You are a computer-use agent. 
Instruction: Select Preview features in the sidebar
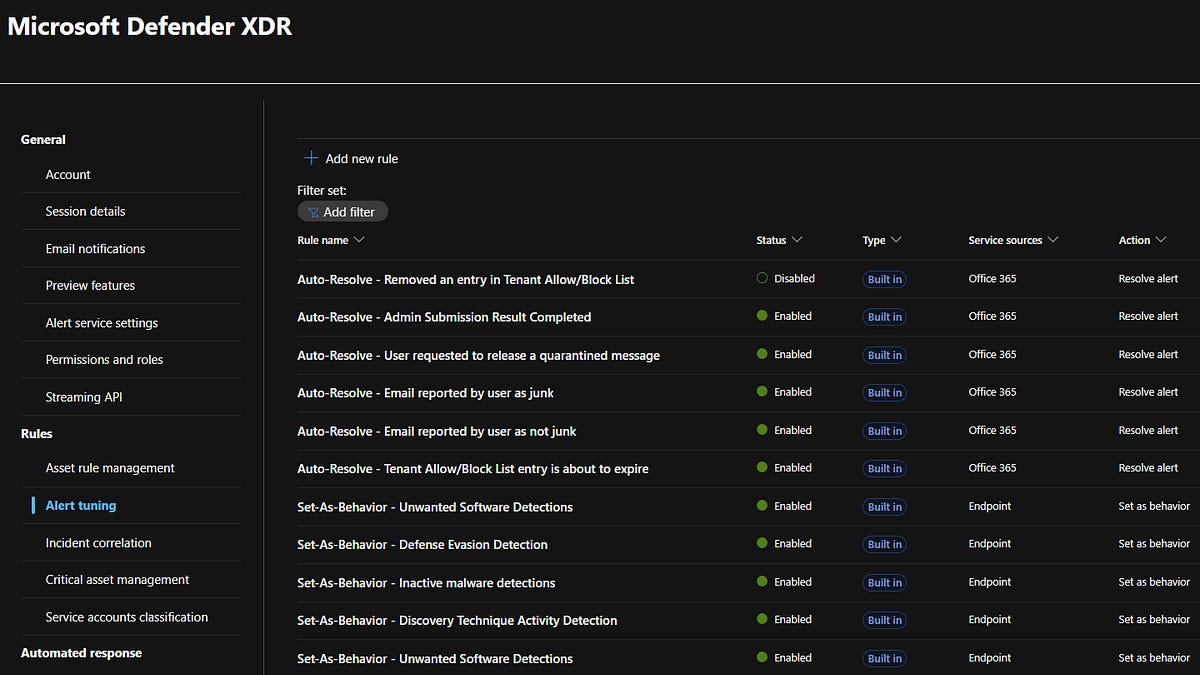(x=90, y=286)
